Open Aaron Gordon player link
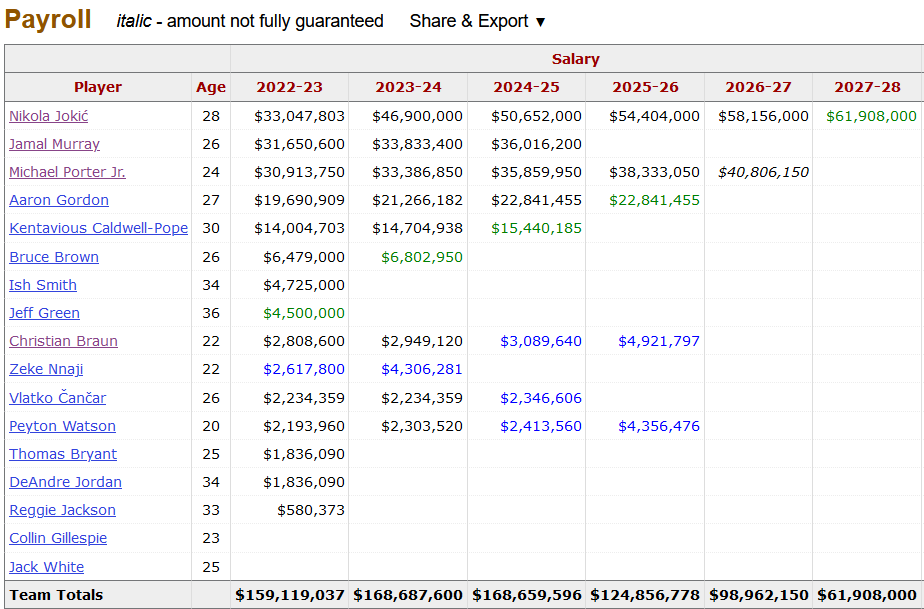 click(x=59, y=200)
